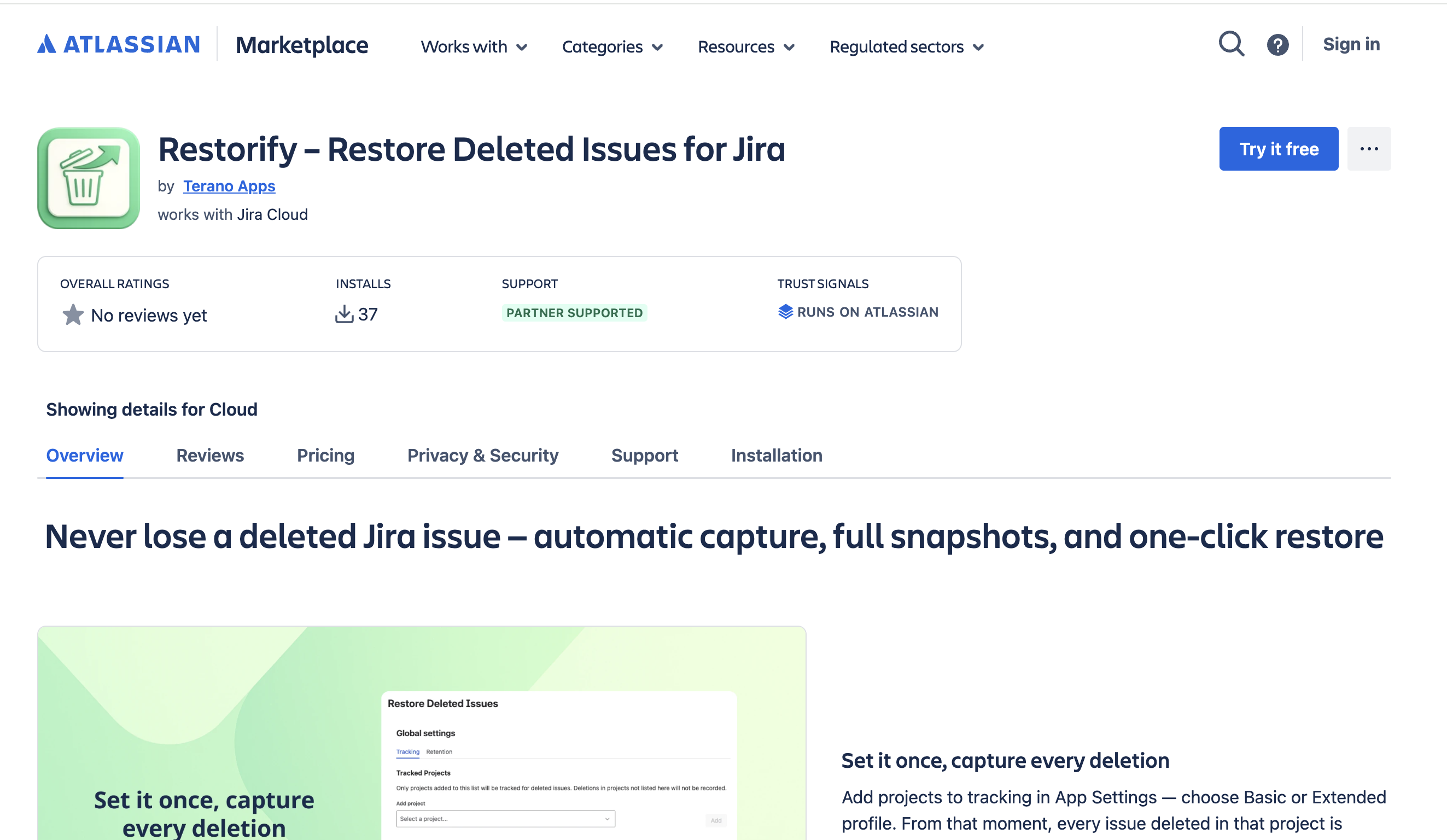
Task: Click the Runs on Atlassian badge icon
Action: (785, 312)
